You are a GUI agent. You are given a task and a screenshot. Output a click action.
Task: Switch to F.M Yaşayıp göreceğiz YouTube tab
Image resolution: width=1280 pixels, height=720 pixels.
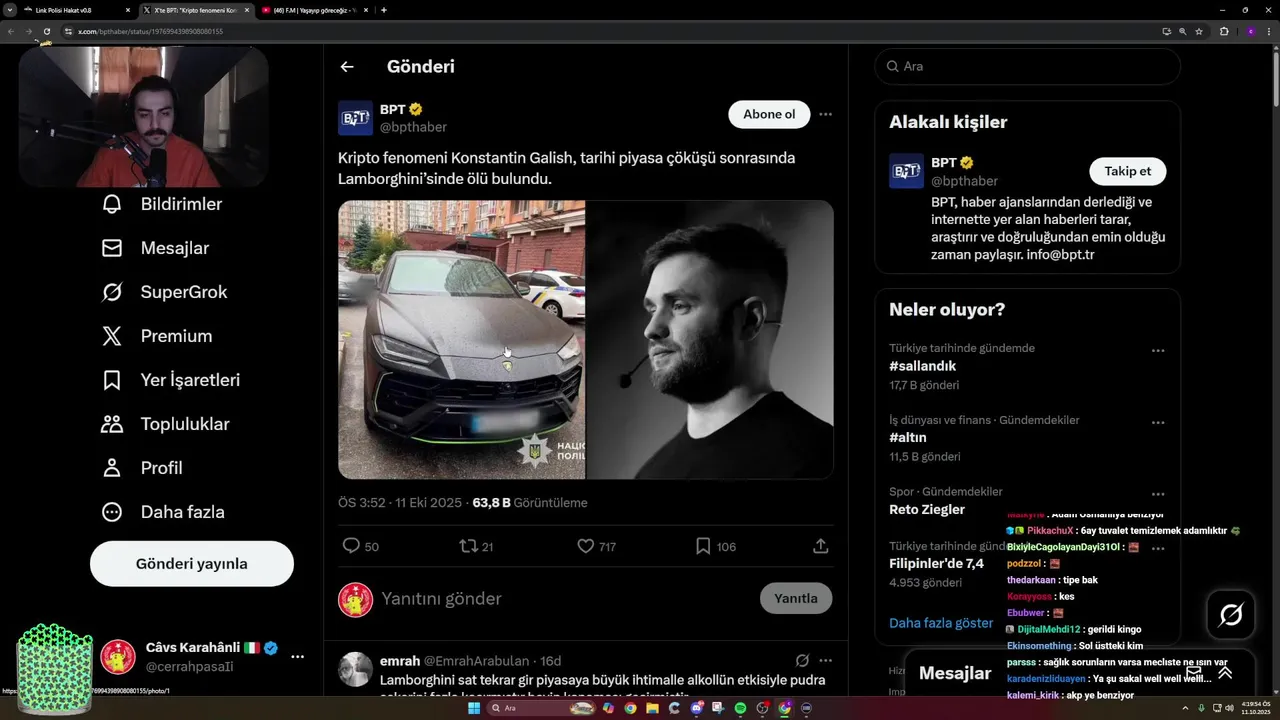[316, 10]
